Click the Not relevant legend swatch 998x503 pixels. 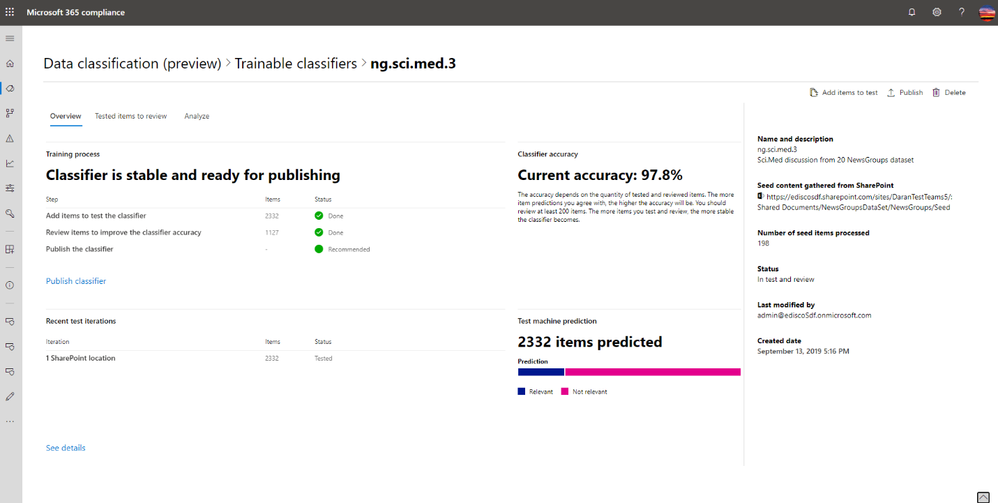tap(565, 392)
